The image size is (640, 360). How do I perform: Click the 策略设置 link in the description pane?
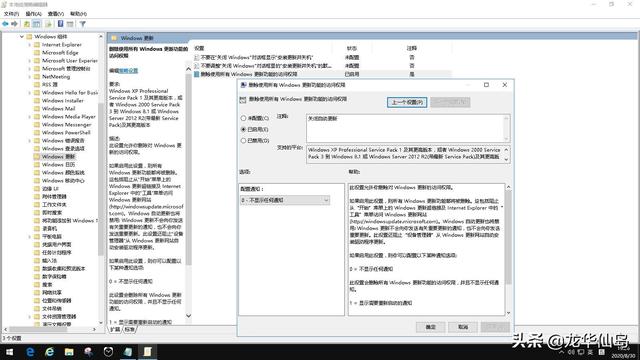128,71
